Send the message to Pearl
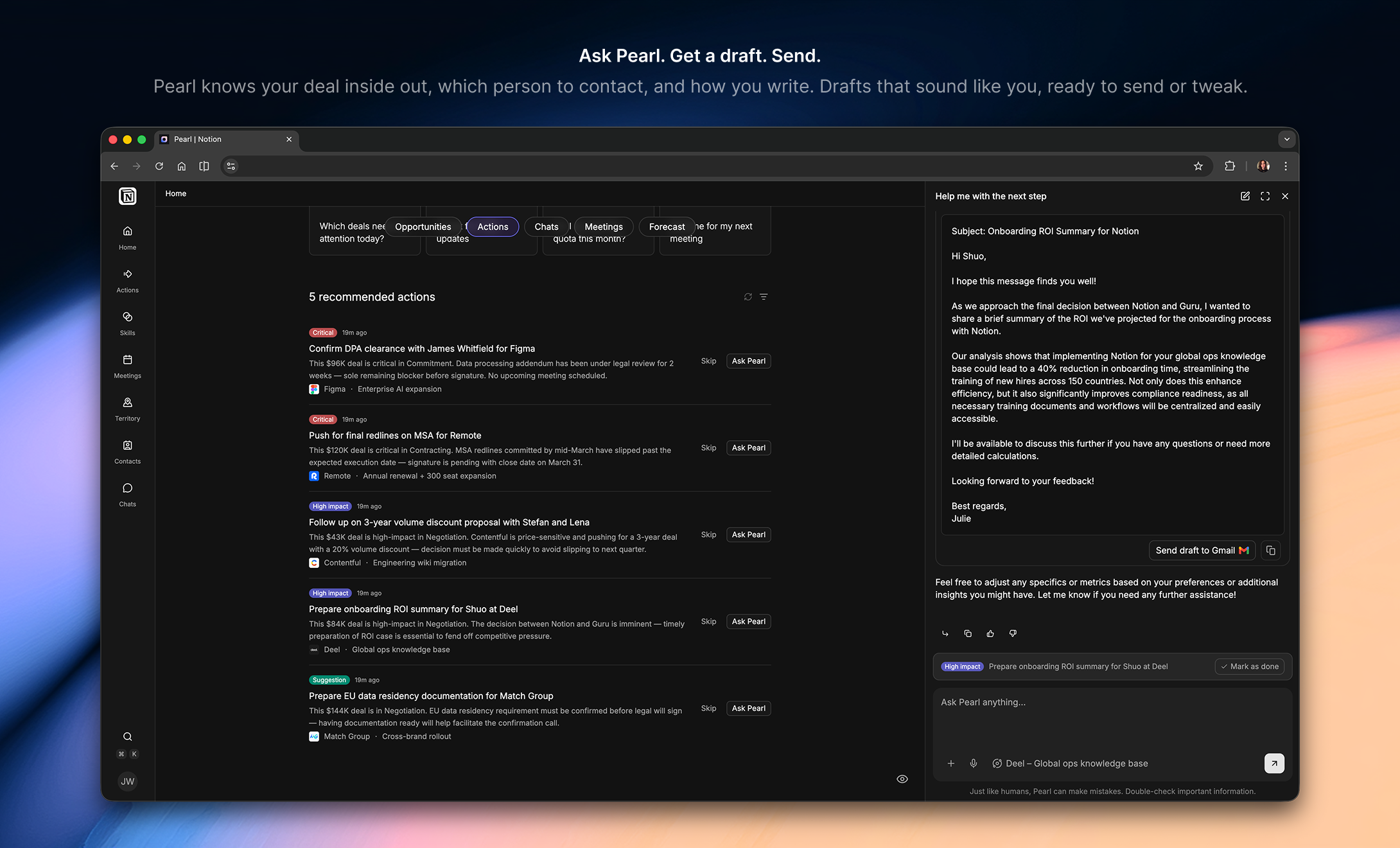 pyautogui.click(x=1274, y=763)
